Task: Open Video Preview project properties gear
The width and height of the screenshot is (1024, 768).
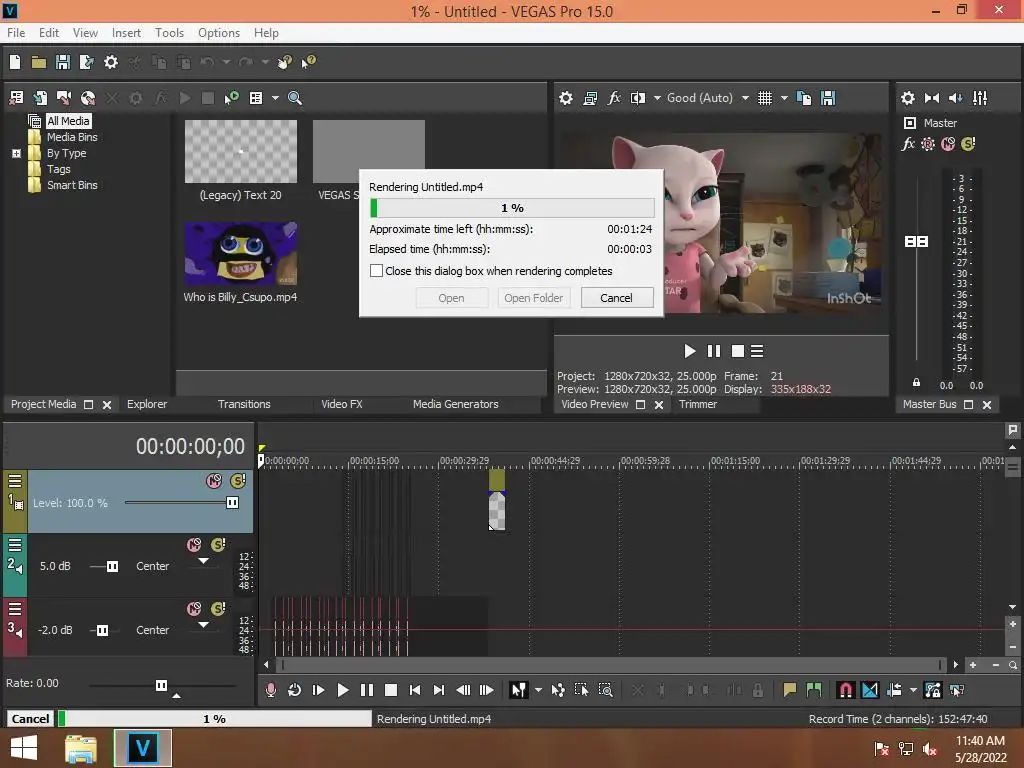Action: [x=566, y=98]
